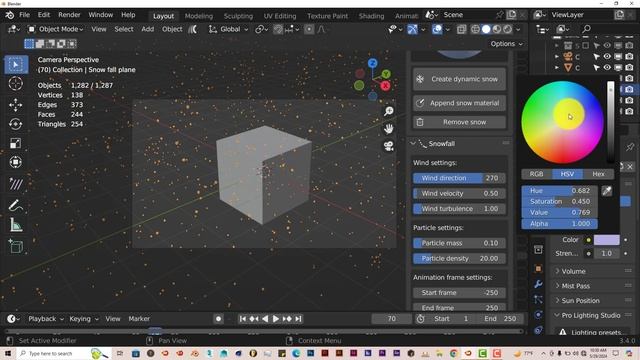Screen dimensions: 640x360
Task: Click the current frame field showing 70
Action: click(391, 319)
